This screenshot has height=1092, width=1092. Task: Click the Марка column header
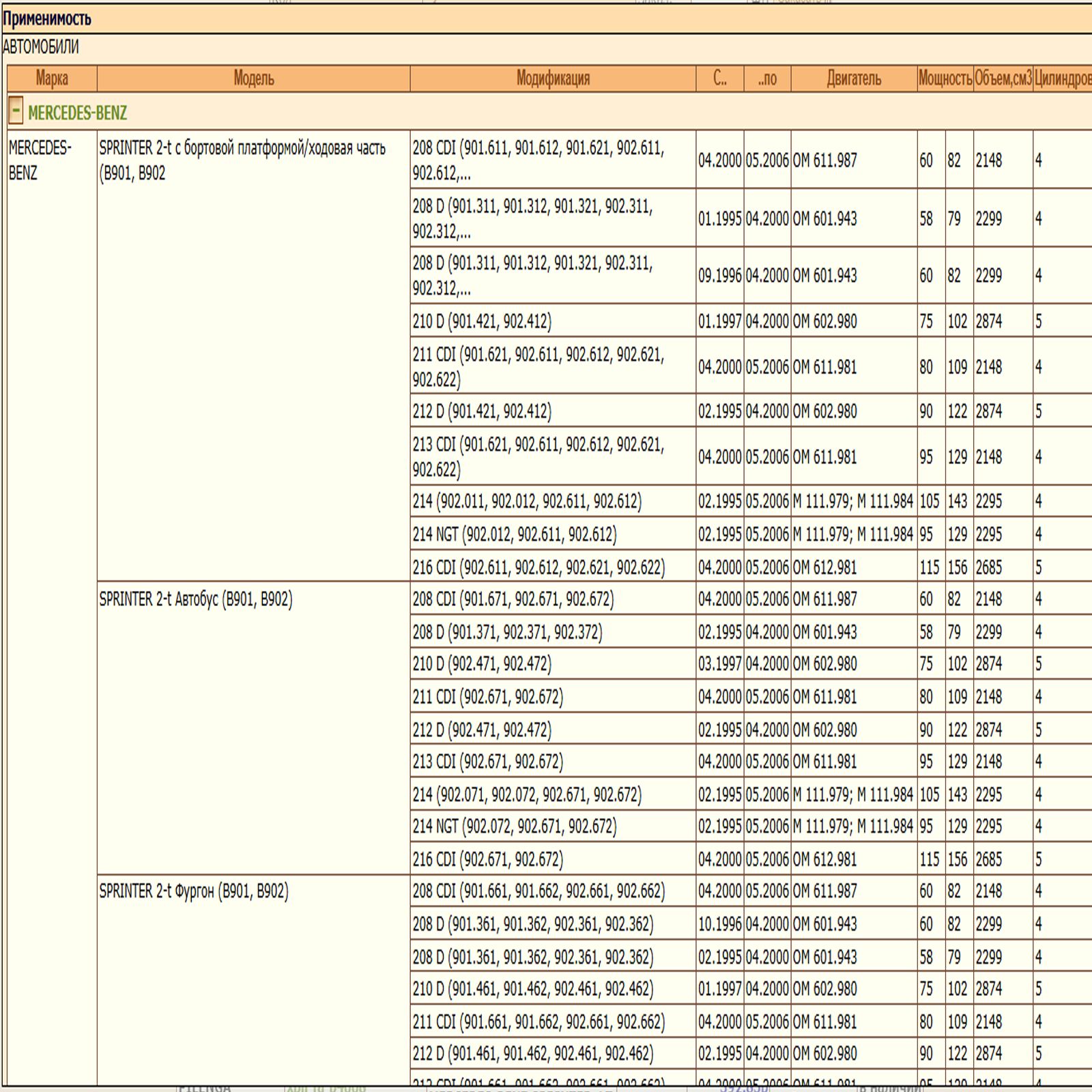click(x=52, y=78)
